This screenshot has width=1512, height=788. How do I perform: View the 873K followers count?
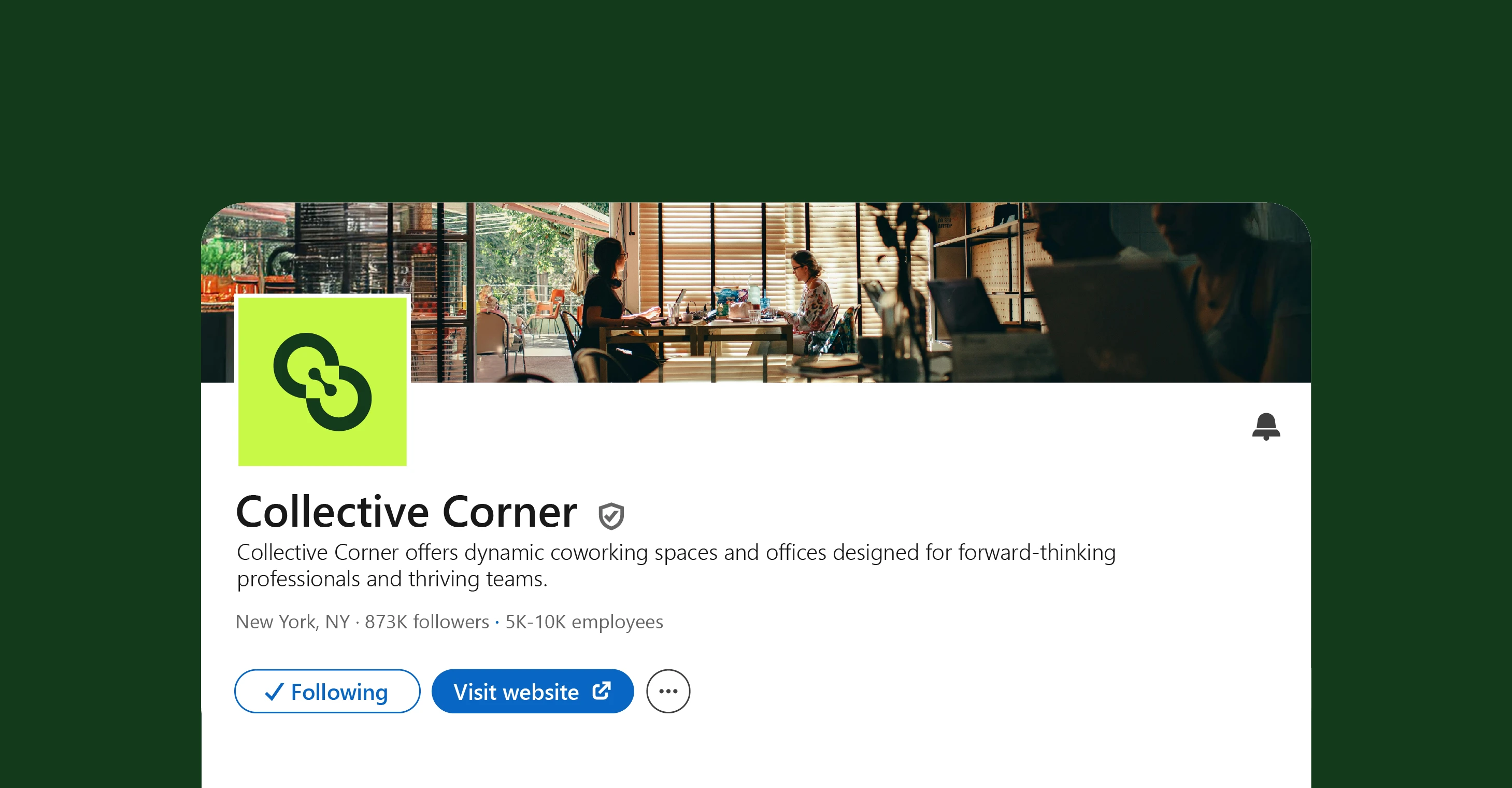(427, 621)
